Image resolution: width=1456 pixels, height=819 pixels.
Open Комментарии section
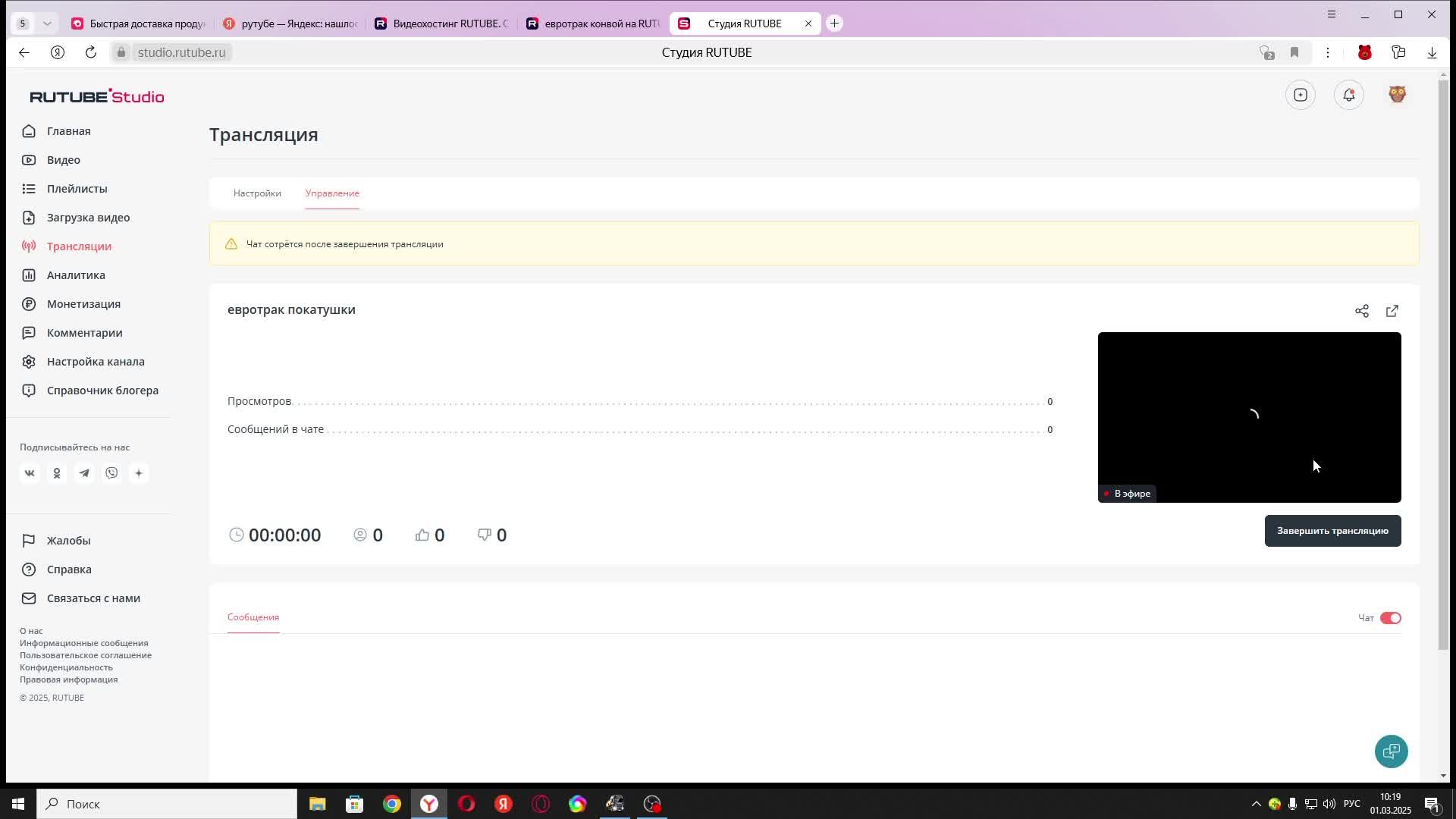click(x=84, y=333)
